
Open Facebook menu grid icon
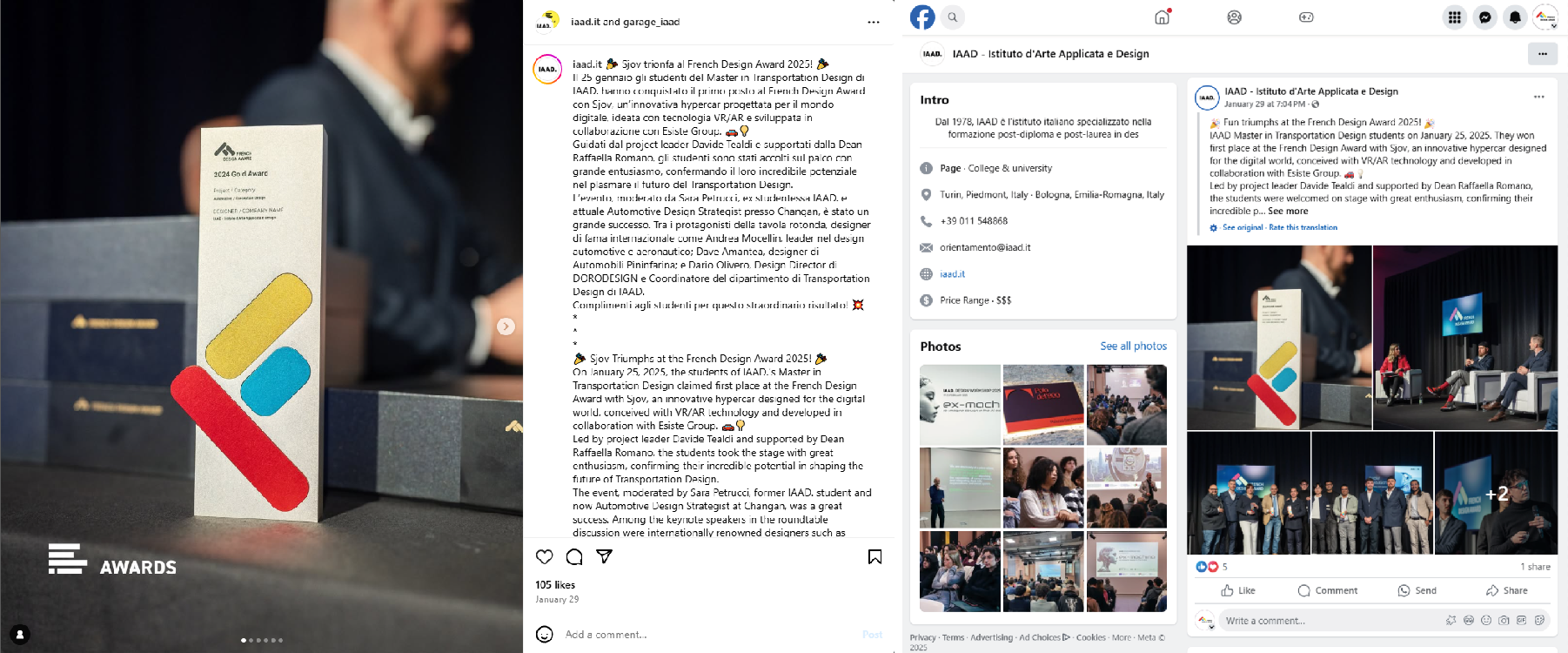[1455, 17]
